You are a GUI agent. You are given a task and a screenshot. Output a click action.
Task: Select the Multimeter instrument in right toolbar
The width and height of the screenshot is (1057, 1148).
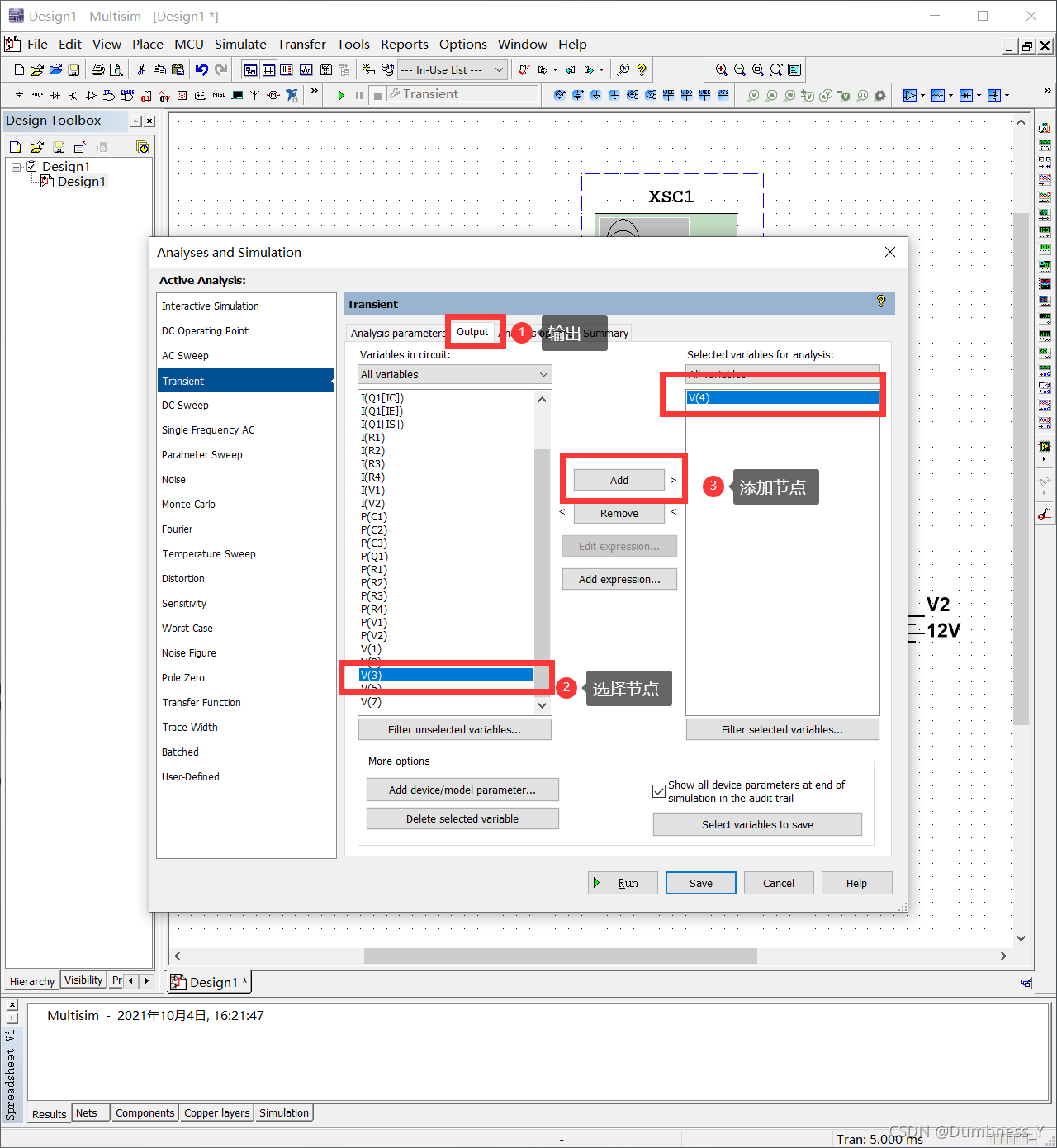[1045, 128]
